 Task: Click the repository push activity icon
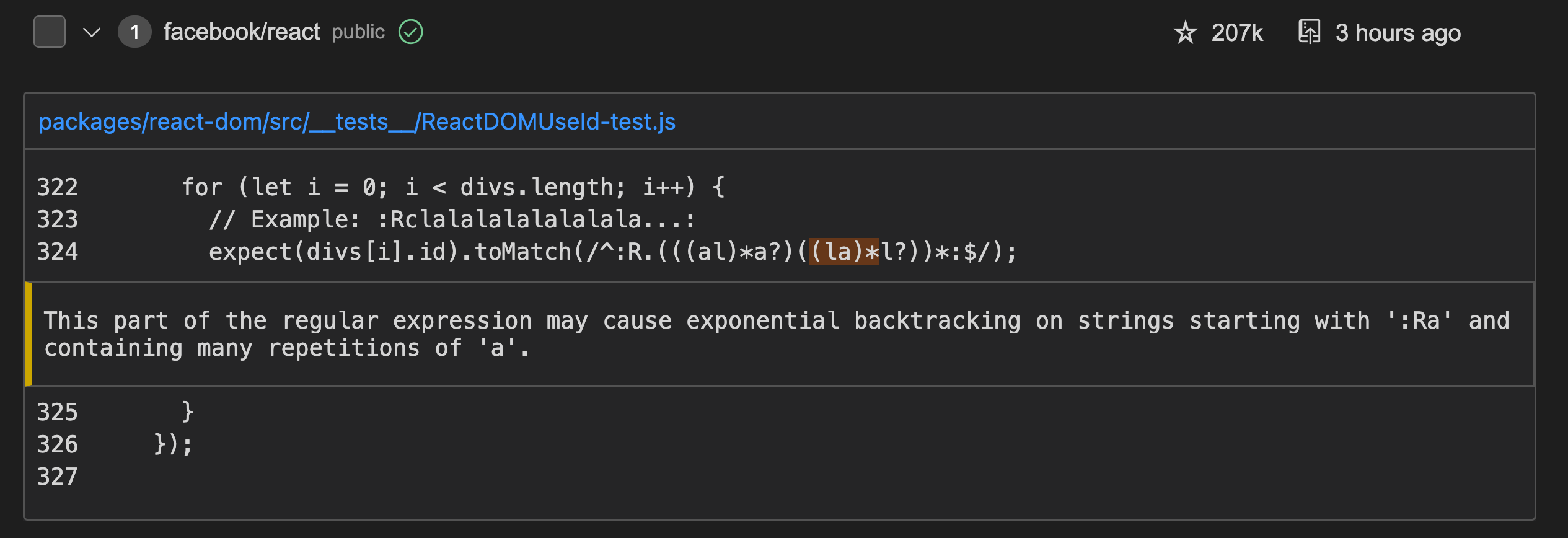pos(1310,32)
